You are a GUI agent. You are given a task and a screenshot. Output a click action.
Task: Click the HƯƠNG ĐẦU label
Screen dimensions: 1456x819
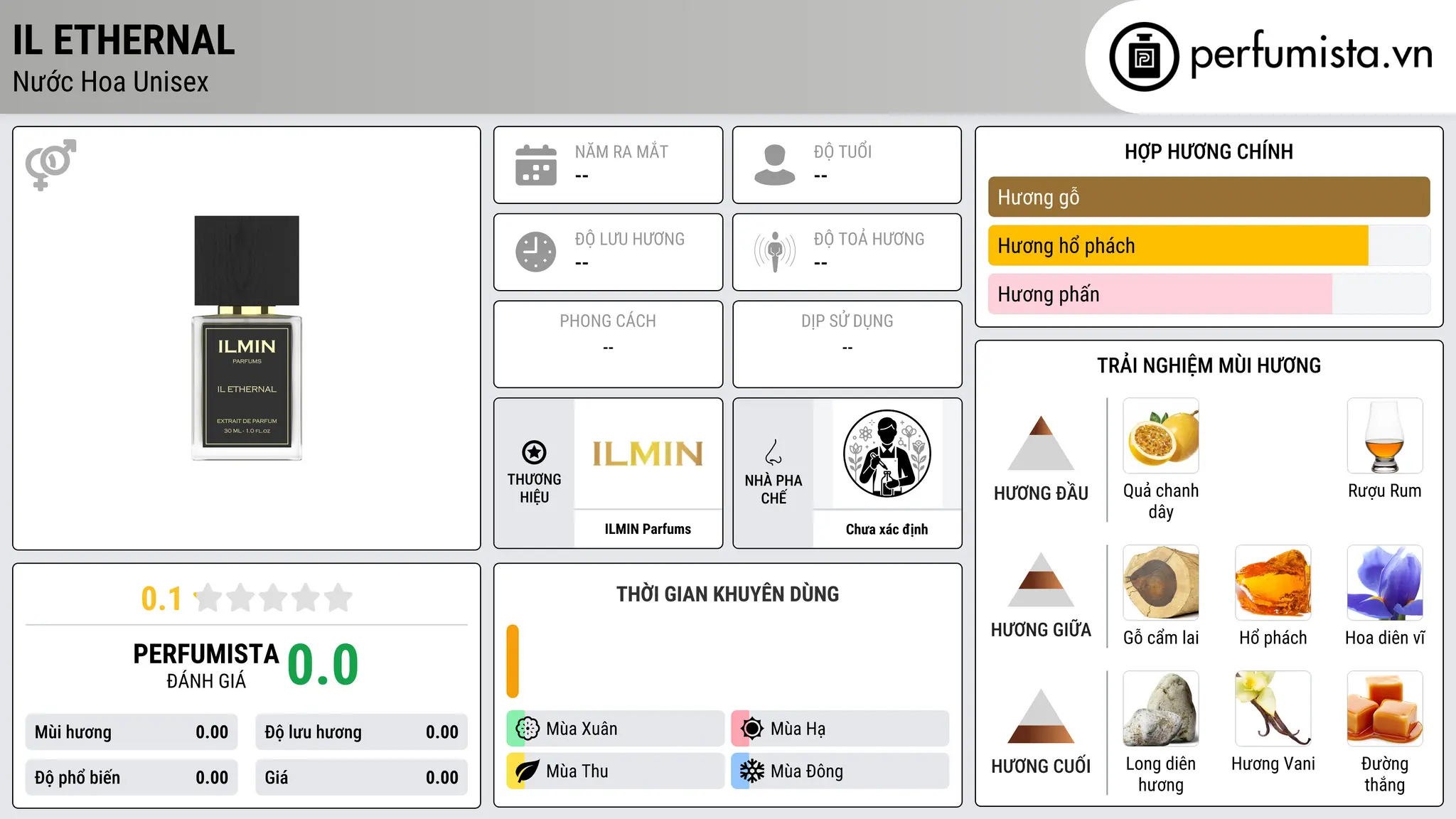1041,493
